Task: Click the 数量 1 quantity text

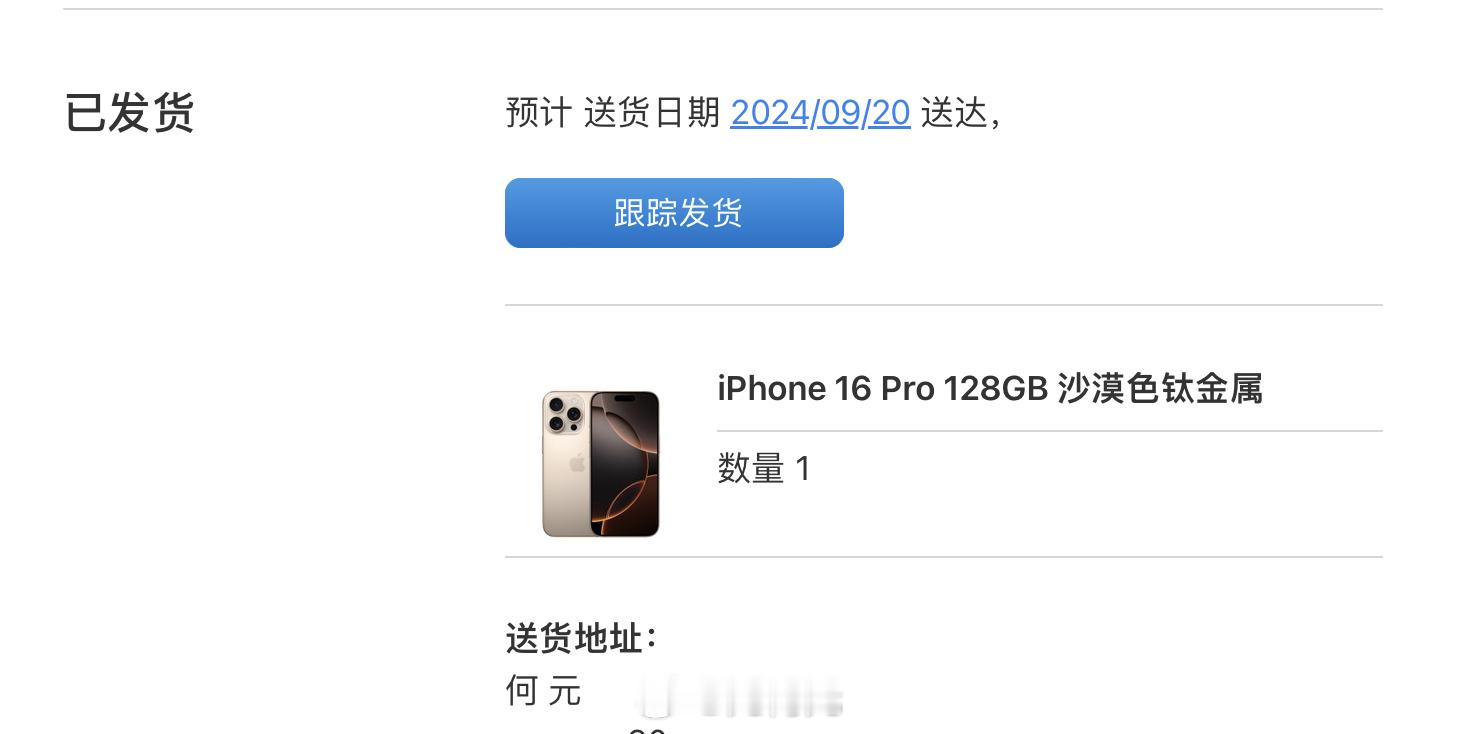Action: tap(764, 468)
